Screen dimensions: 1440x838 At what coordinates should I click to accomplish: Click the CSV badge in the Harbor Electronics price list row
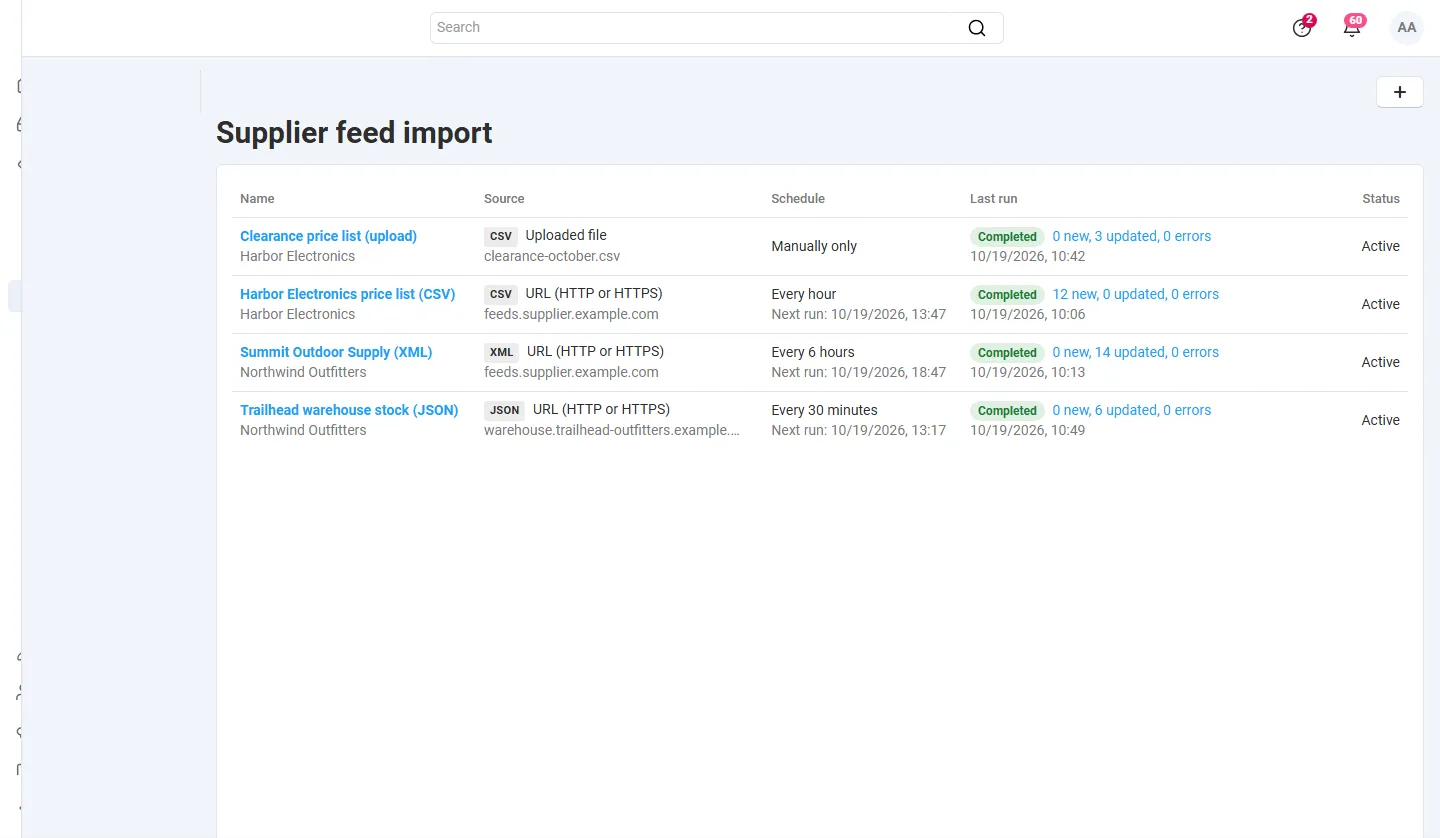pyautogui.click(x=501, y=295)
